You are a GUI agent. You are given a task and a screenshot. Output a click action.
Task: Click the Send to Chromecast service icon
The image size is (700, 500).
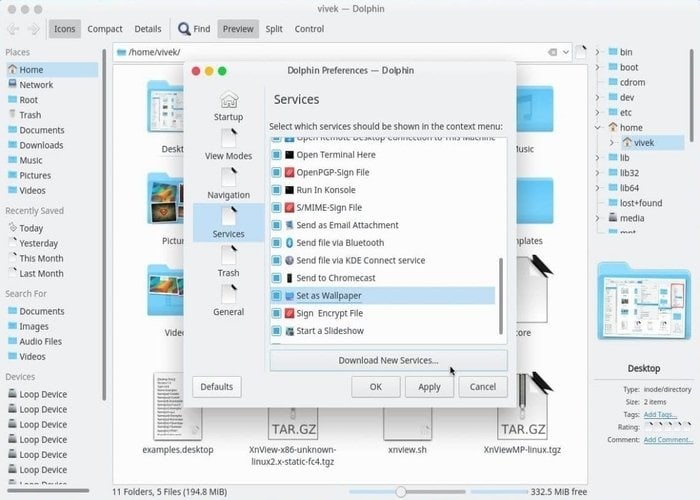(289, 278)
